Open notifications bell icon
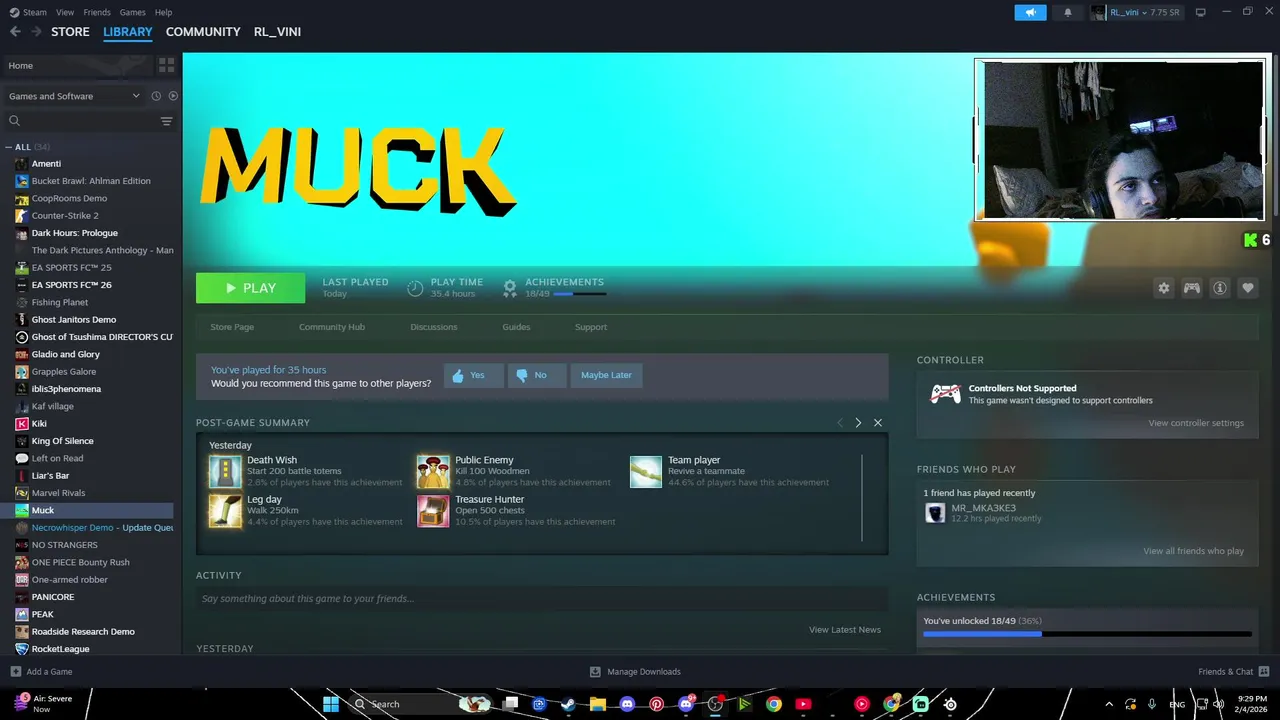1280x720 pixels. 1068,12
